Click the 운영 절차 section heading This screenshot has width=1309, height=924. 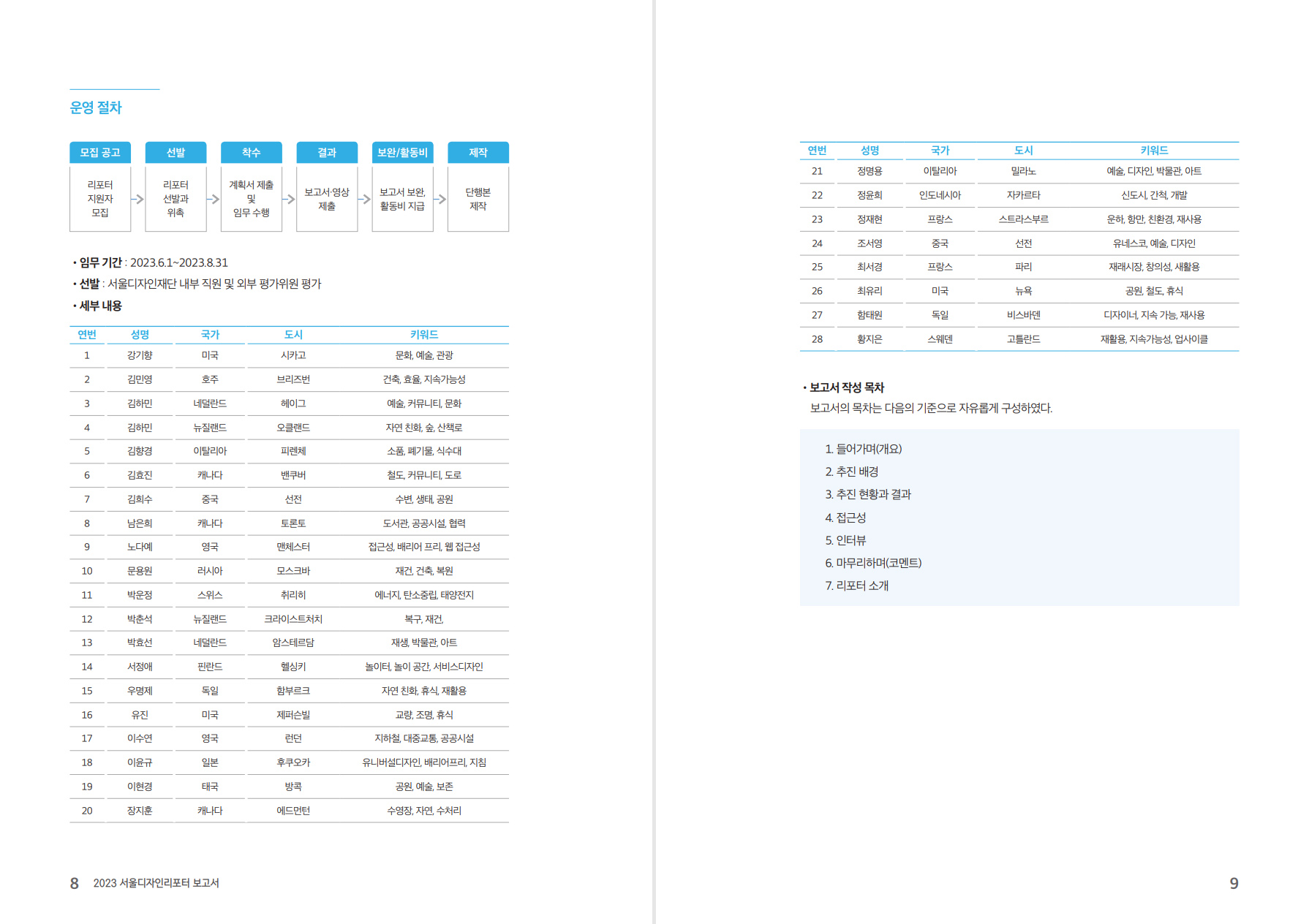click(x=96, y=107)
